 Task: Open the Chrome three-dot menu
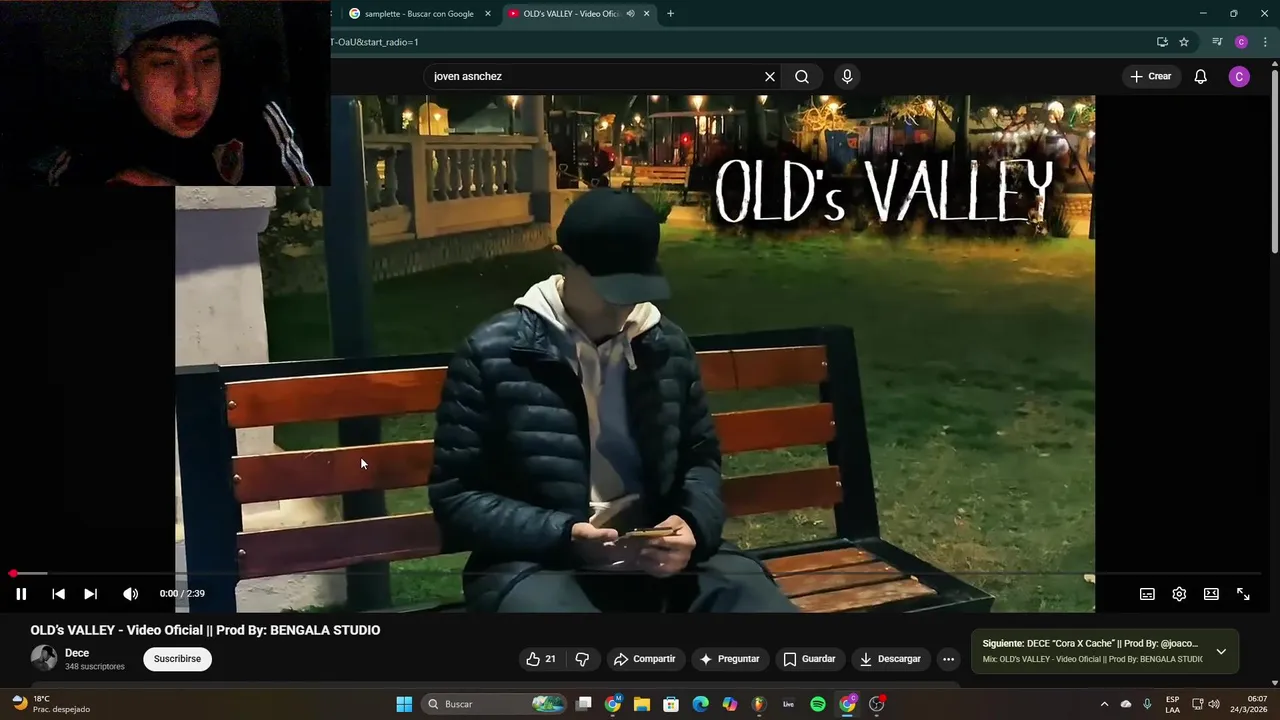coord(1265,42)
